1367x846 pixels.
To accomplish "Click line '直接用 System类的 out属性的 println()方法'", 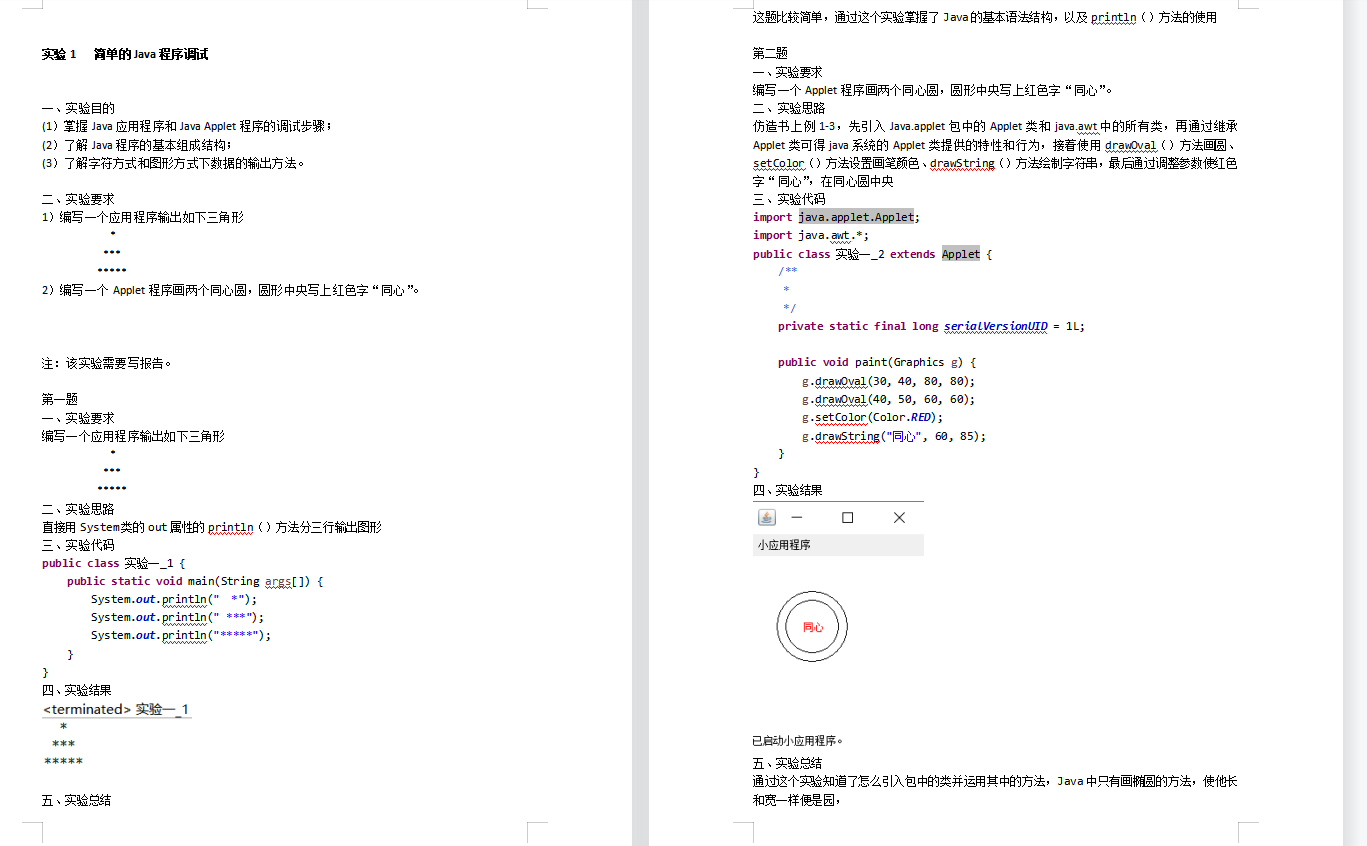I will point(212,527).
